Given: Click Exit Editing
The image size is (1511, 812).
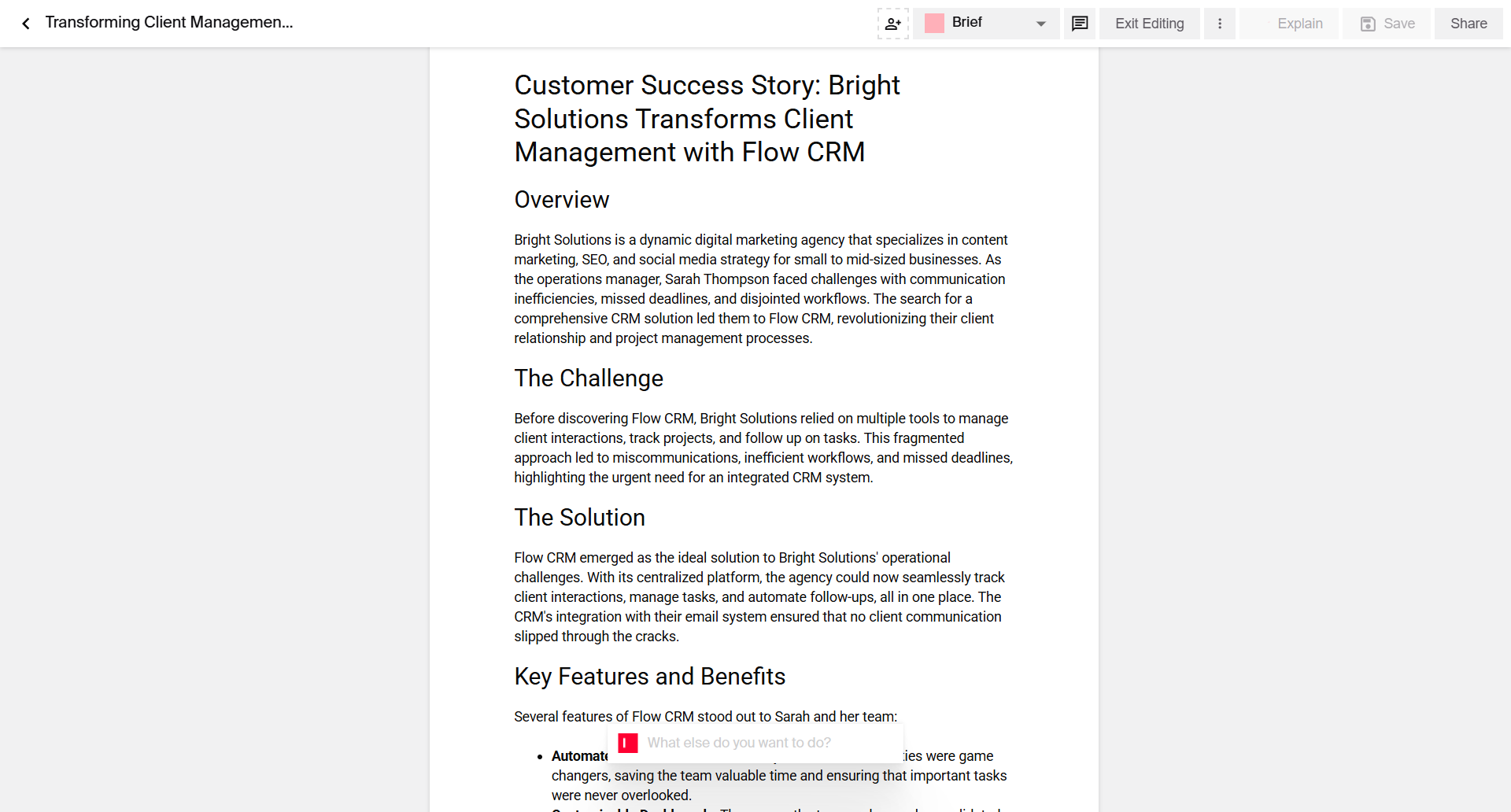Looking at the screenshot, I should 1149,24.
